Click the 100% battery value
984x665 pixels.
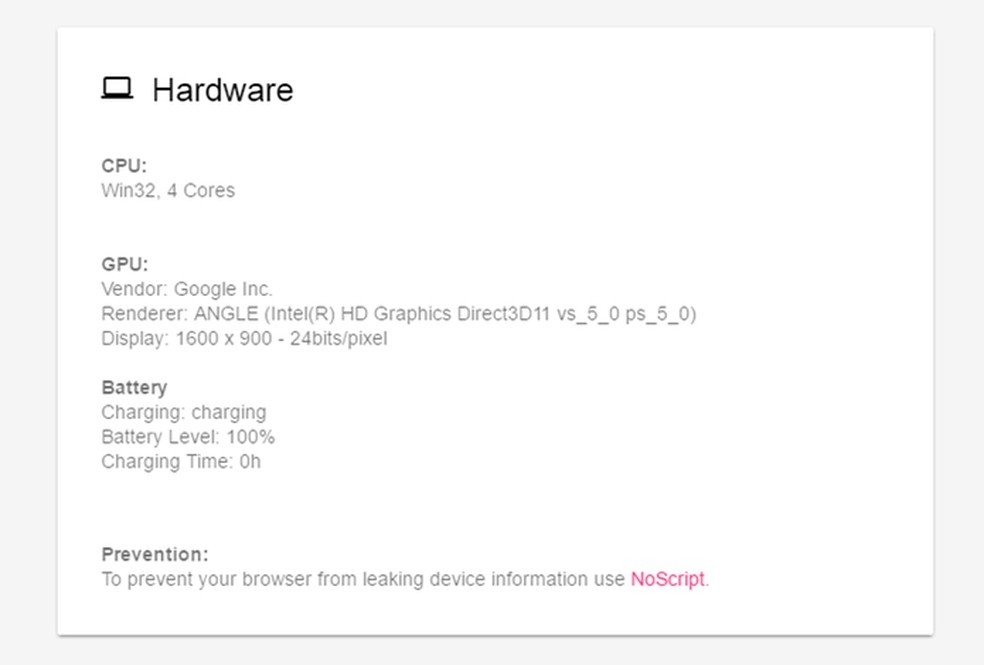pyautogui.click(x=255, y=437)
